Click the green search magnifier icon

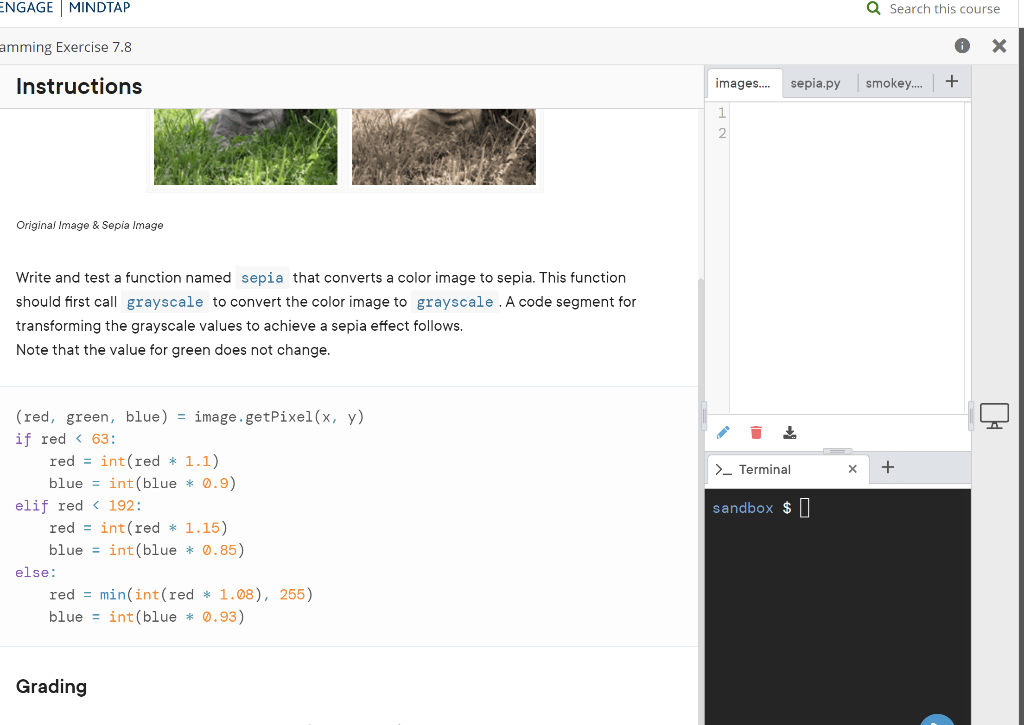tap(874, 8)
